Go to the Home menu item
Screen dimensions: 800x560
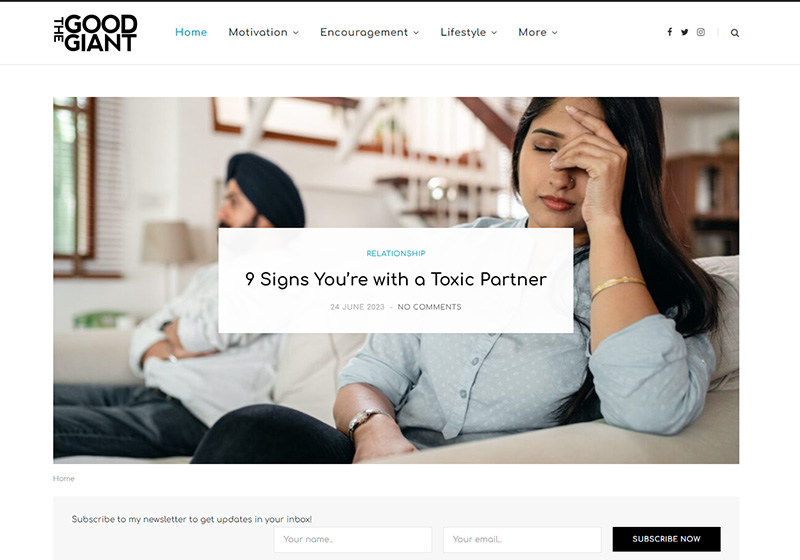(x=191, y=32)
